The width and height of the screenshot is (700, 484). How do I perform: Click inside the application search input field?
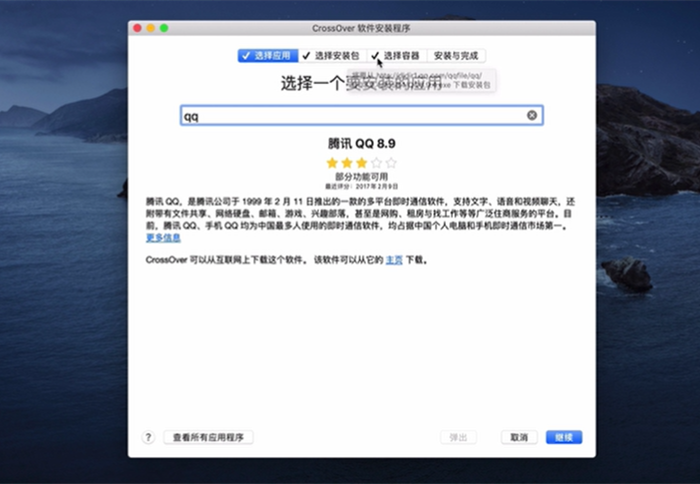click(x=362, y=116)
